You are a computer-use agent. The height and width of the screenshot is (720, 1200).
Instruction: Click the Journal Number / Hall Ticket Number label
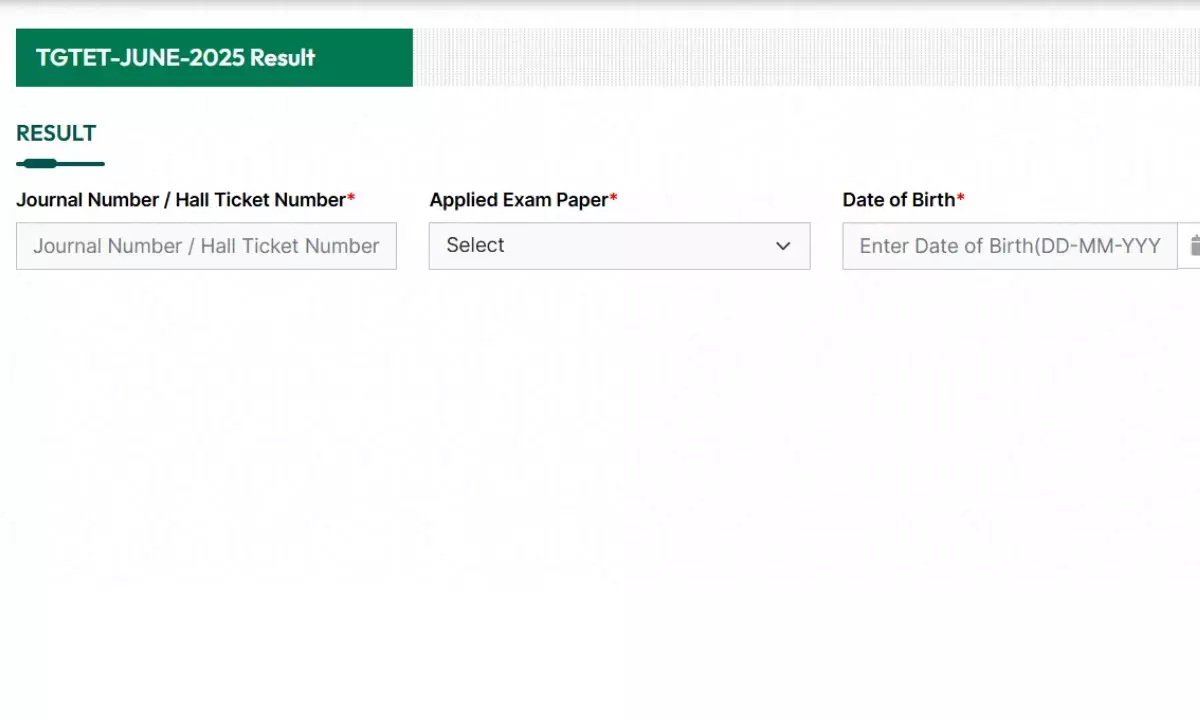(x=183, y=199)
